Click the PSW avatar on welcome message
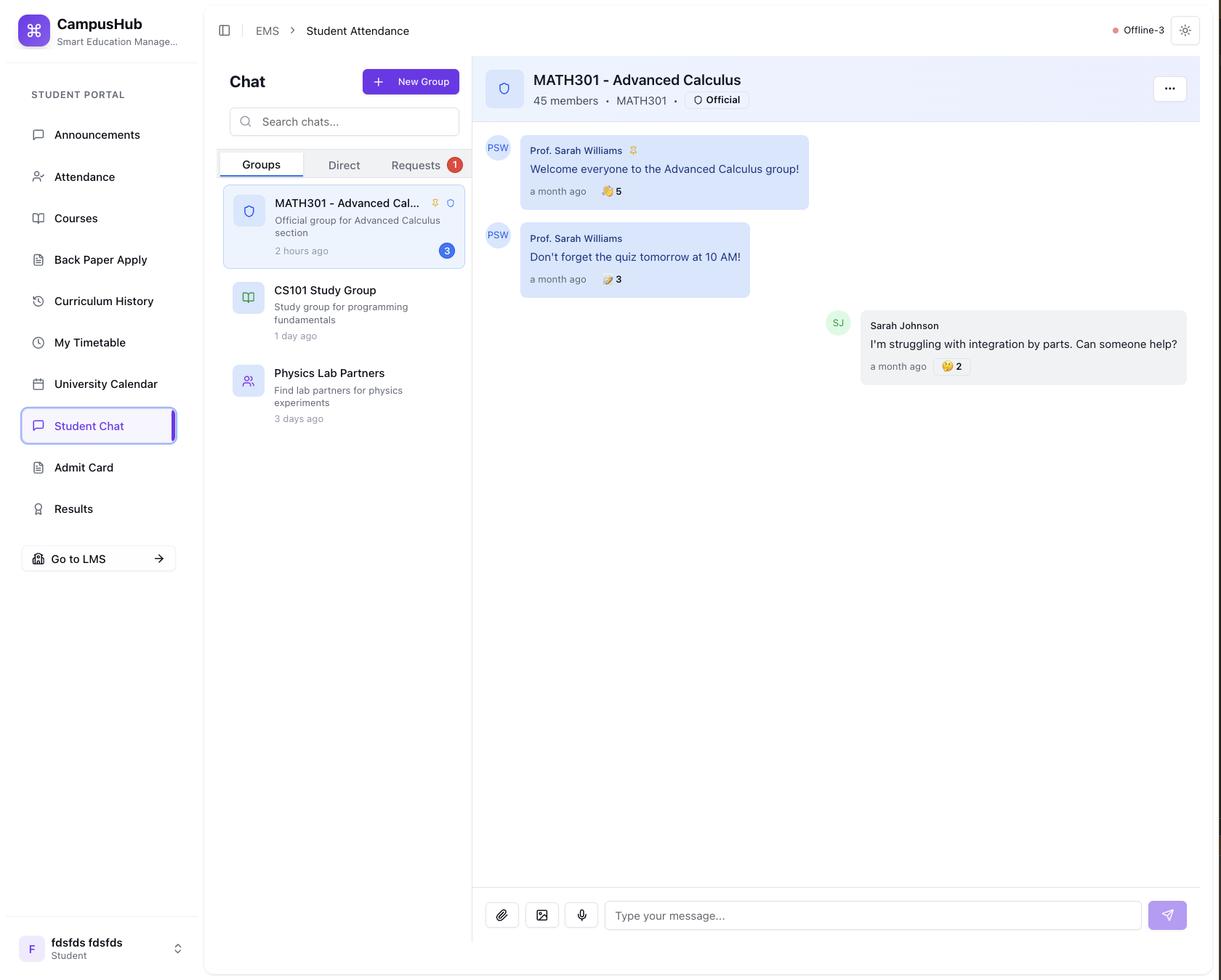Image resolution: width=1221 pixels, height=980 pixels. pyautogui.click(x=498, y=148)
